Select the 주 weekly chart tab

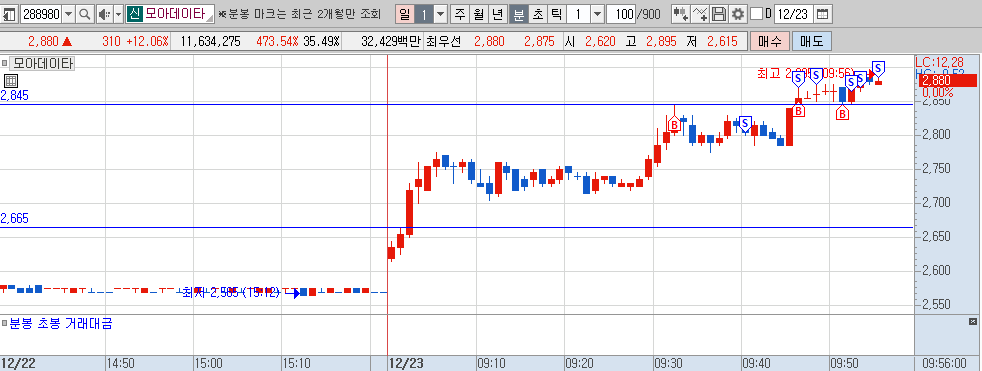pos(460,14)
